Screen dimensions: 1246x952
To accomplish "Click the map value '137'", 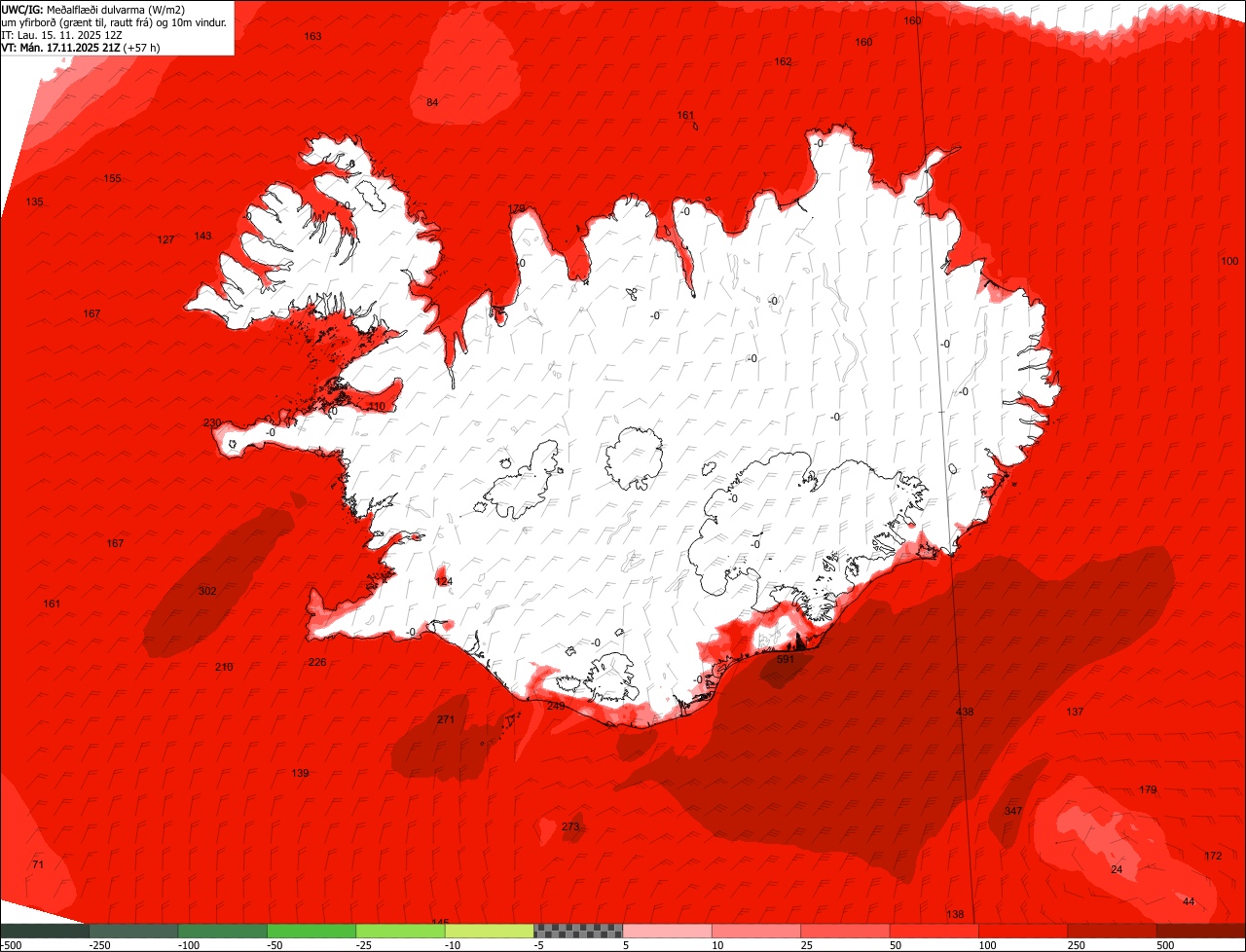I will click(x=1075, y=713).
